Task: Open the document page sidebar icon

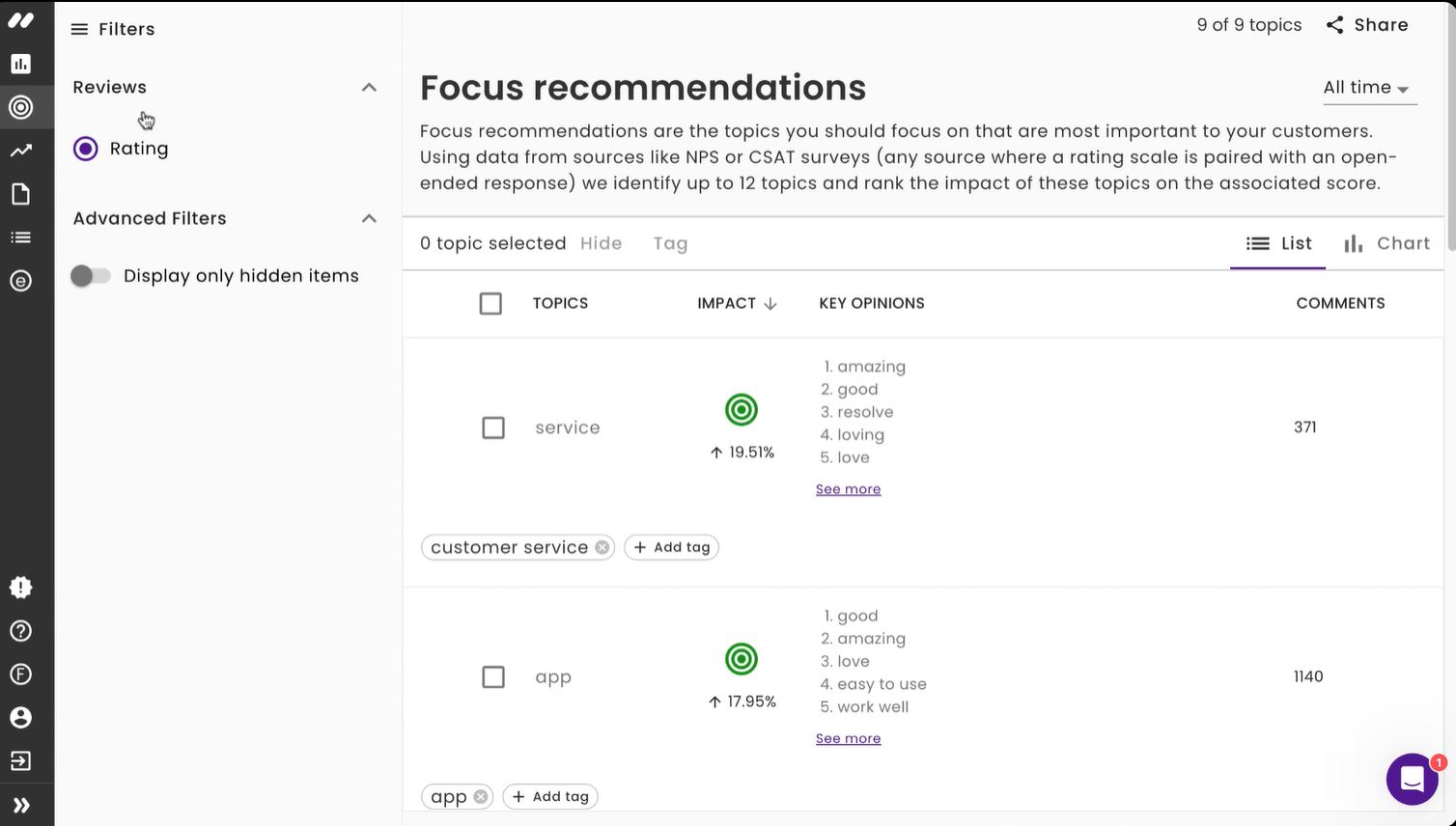Action: (20, 194)
